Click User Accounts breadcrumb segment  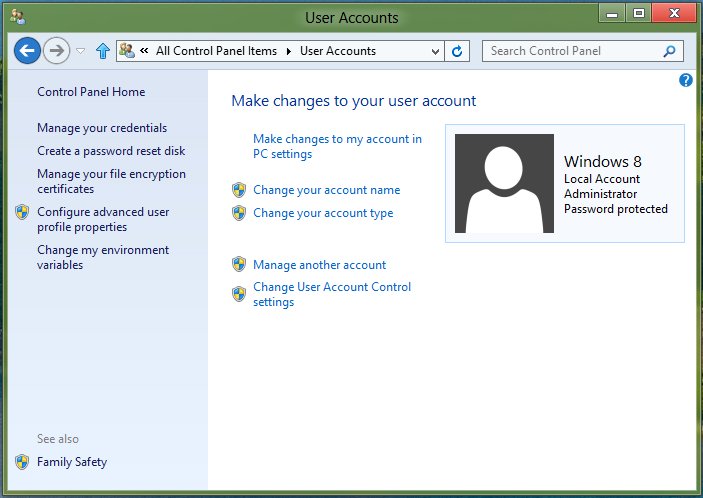pos(338,51)
